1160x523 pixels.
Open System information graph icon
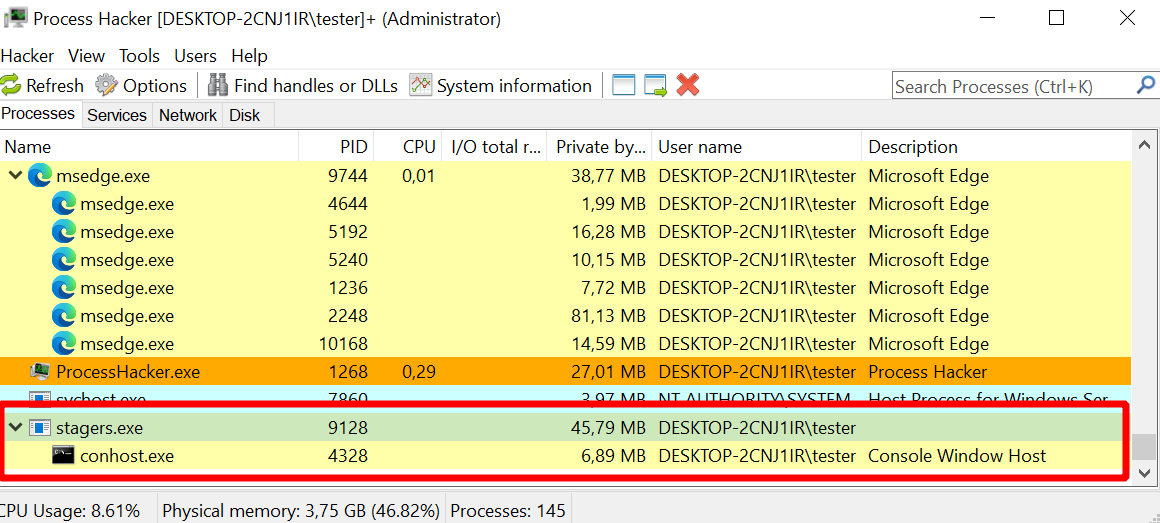[421, 86]
